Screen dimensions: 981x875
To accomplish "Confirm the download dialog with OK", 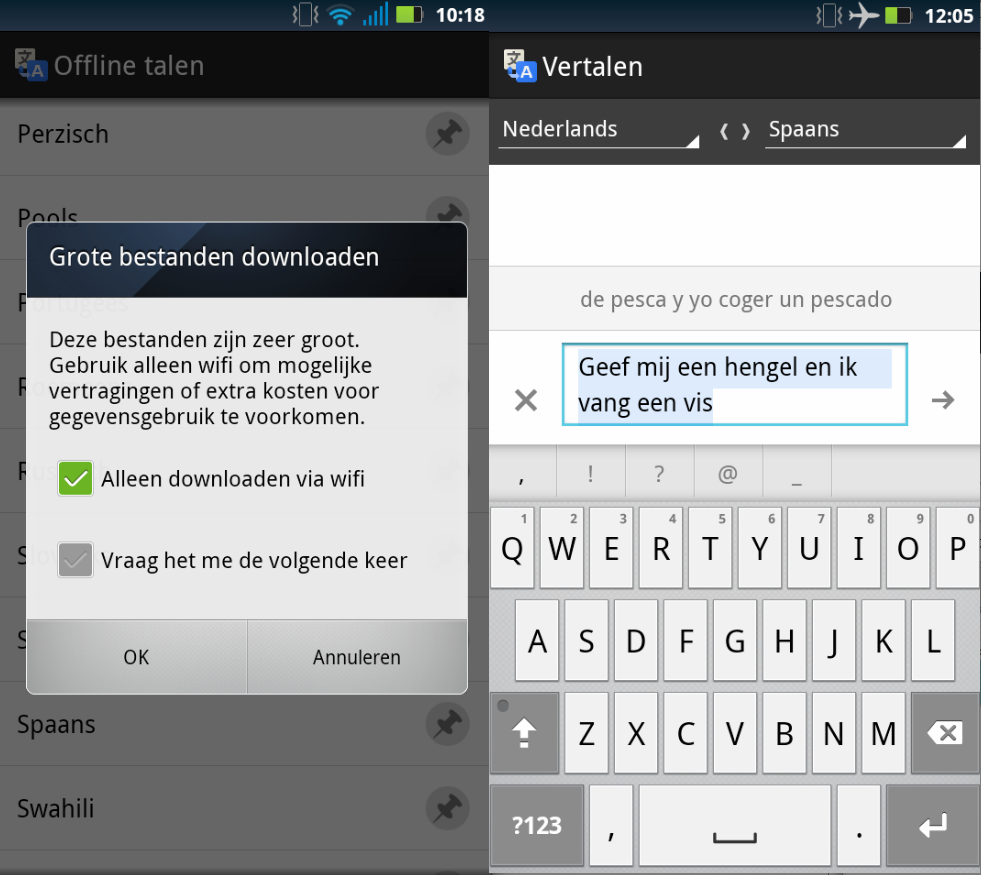I will pyautogui.click(x=136, y=657).
